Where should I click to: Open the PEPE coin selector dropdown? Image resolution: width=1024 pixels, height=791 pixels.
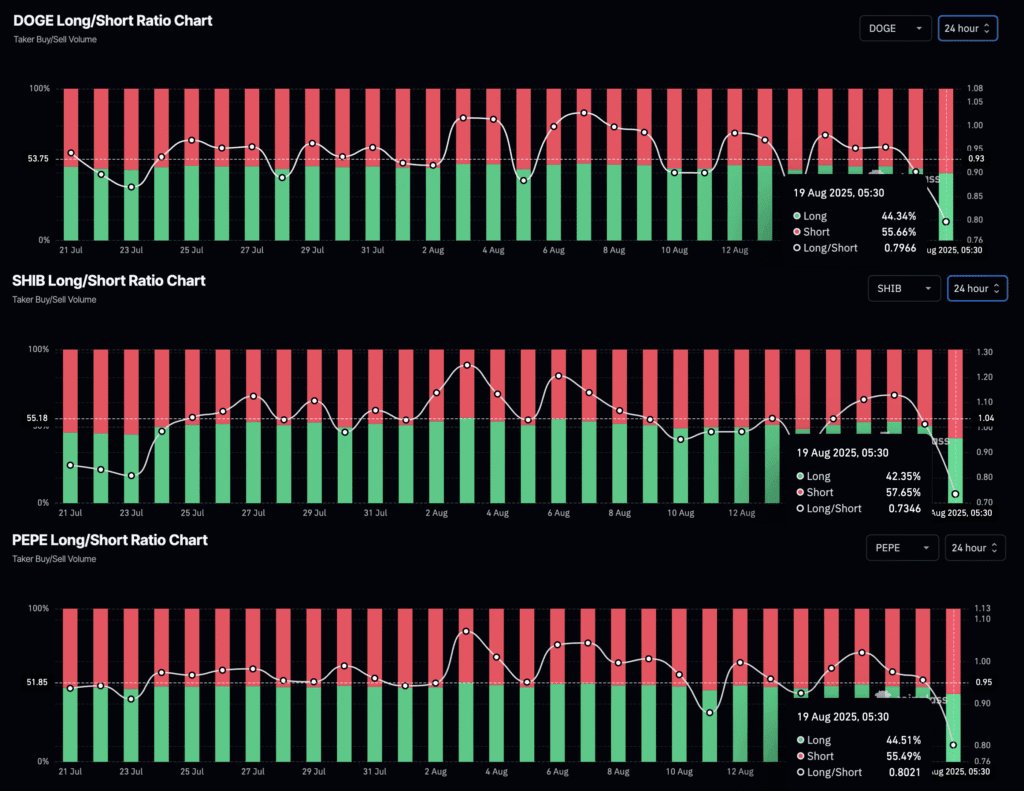[902, 548]
